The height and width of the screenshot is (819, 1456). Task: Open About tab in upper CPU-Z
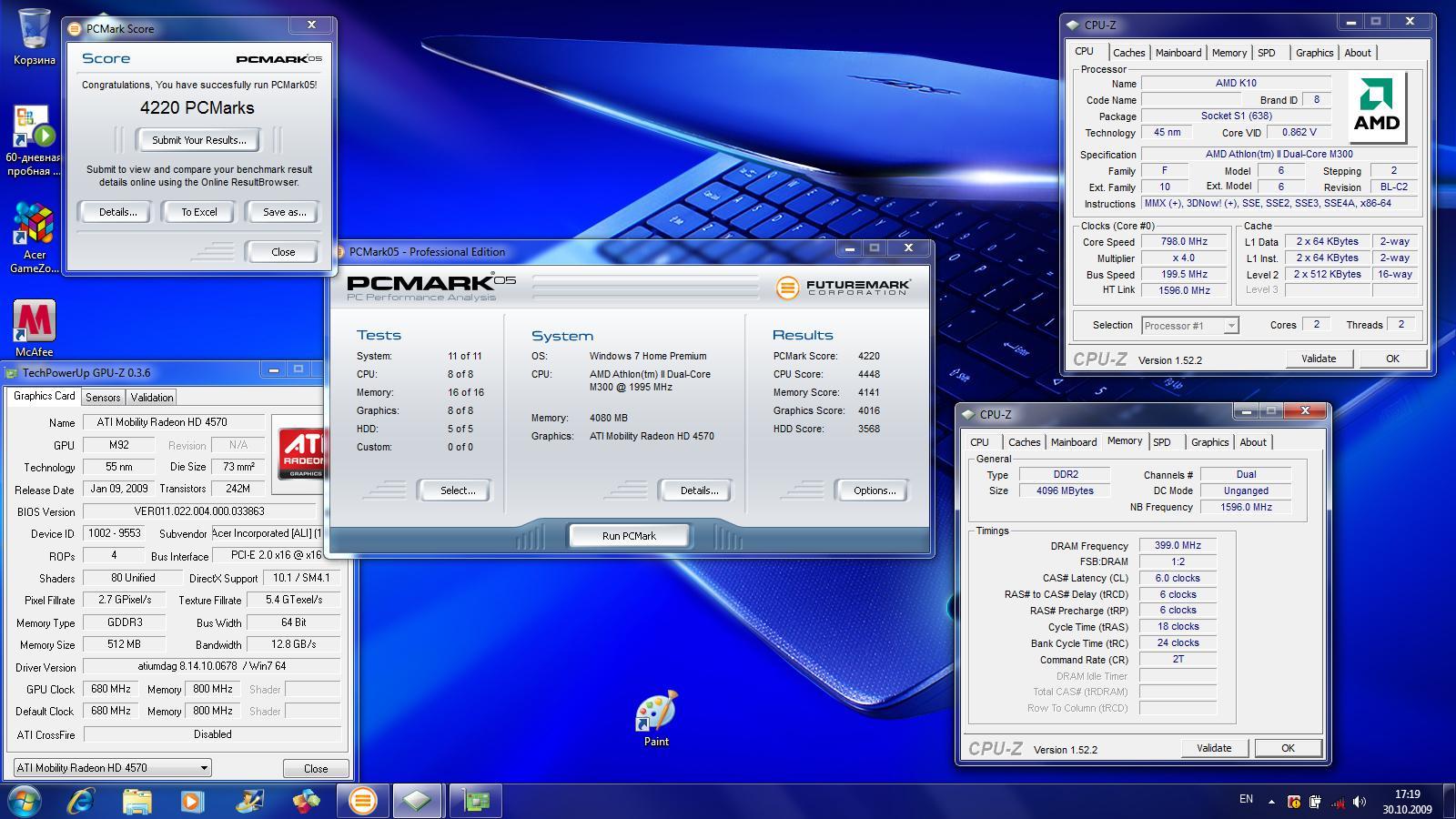(1358, 53)
